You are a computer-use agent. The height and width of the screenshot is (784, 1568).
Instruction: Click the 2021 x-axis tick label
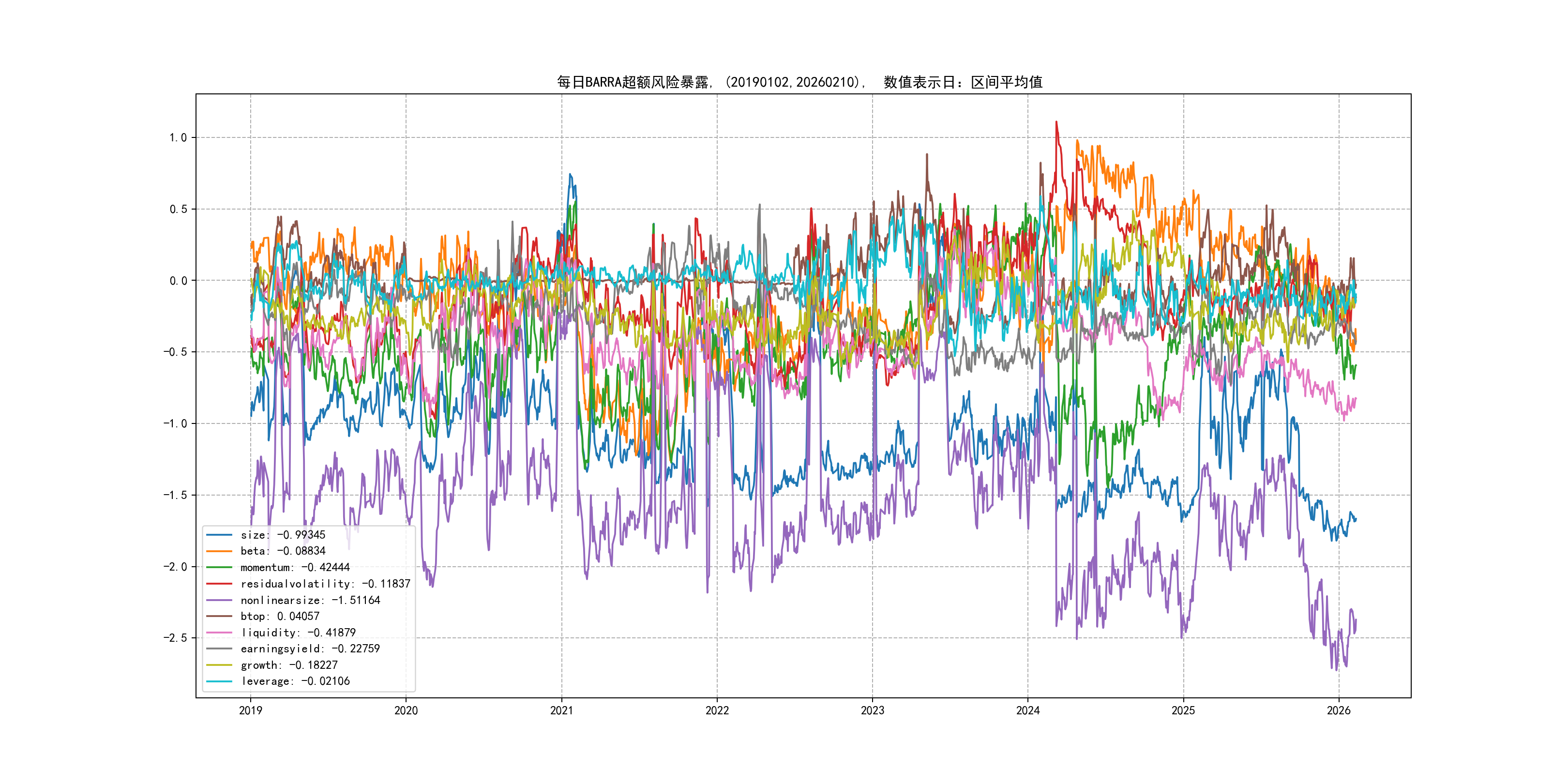coord(561,710)
